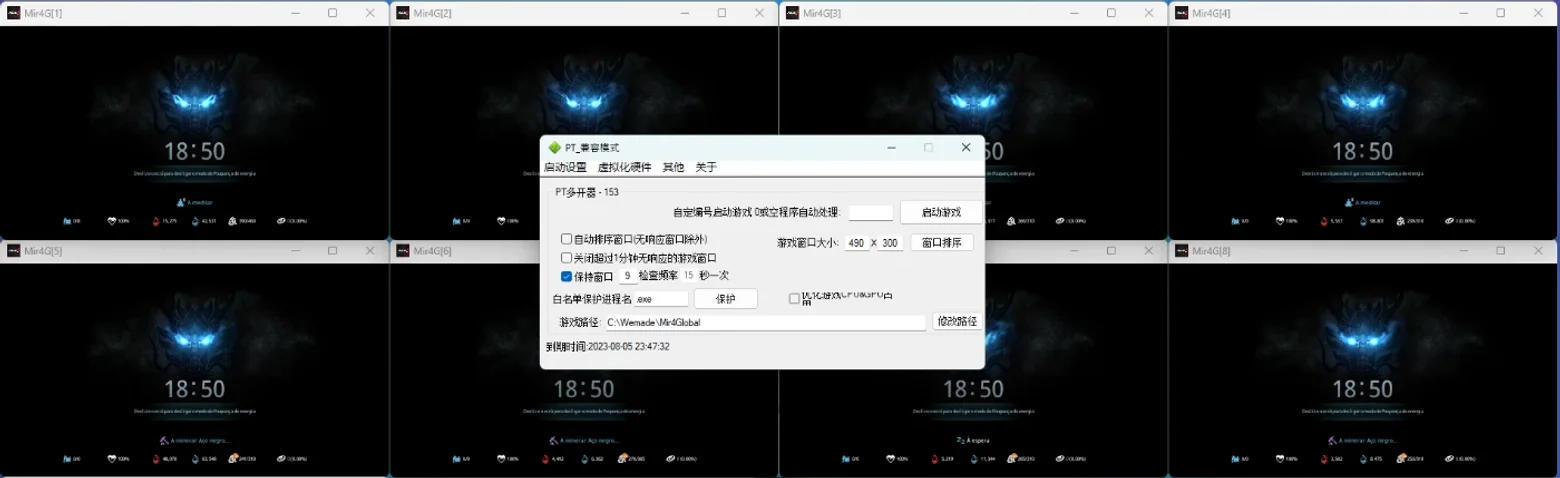Click the heart health icon in Mir4G[1]
Image resolution: width=1560 pixels, height=478 pixels.
point(112,221)
